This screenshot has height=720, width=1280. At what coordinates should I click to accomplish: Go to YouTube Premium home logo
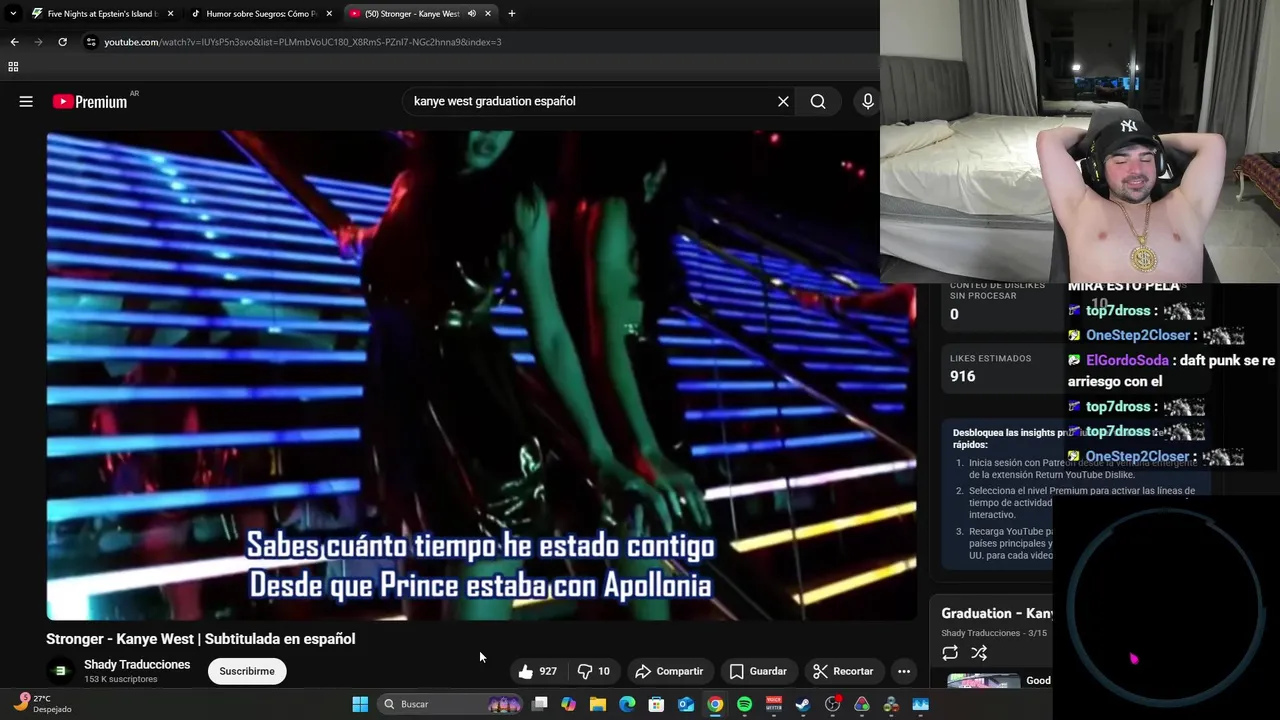click(90, 101)
